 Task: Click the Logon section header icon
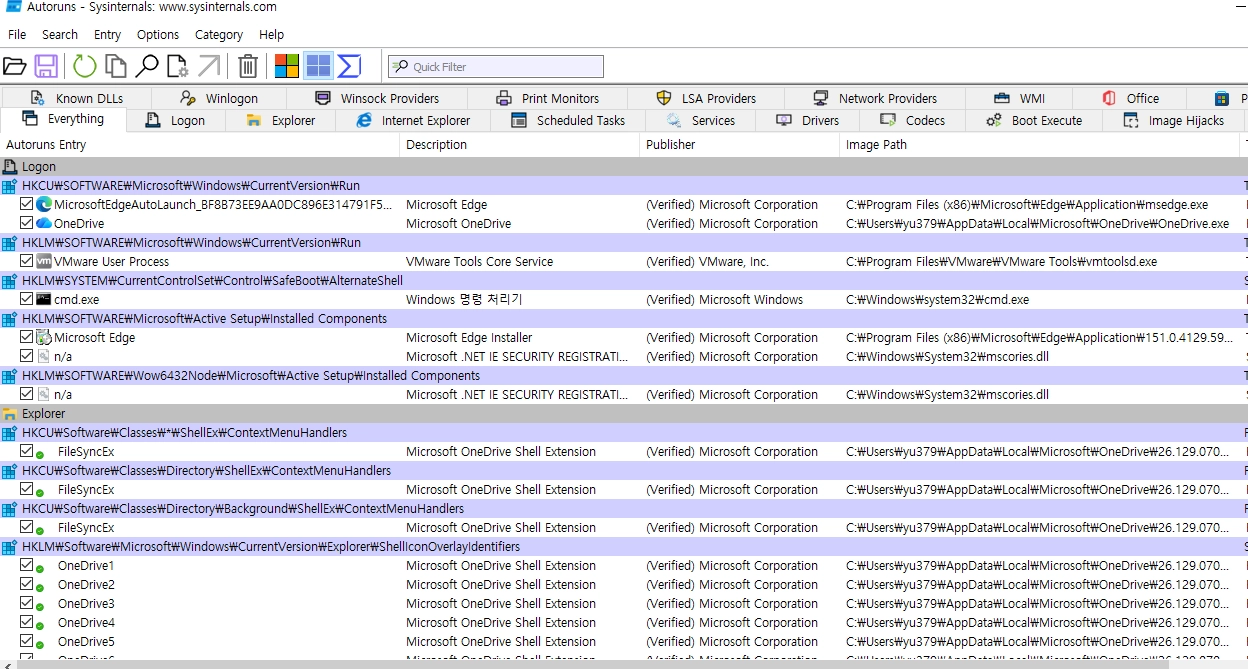coord(10,167)
